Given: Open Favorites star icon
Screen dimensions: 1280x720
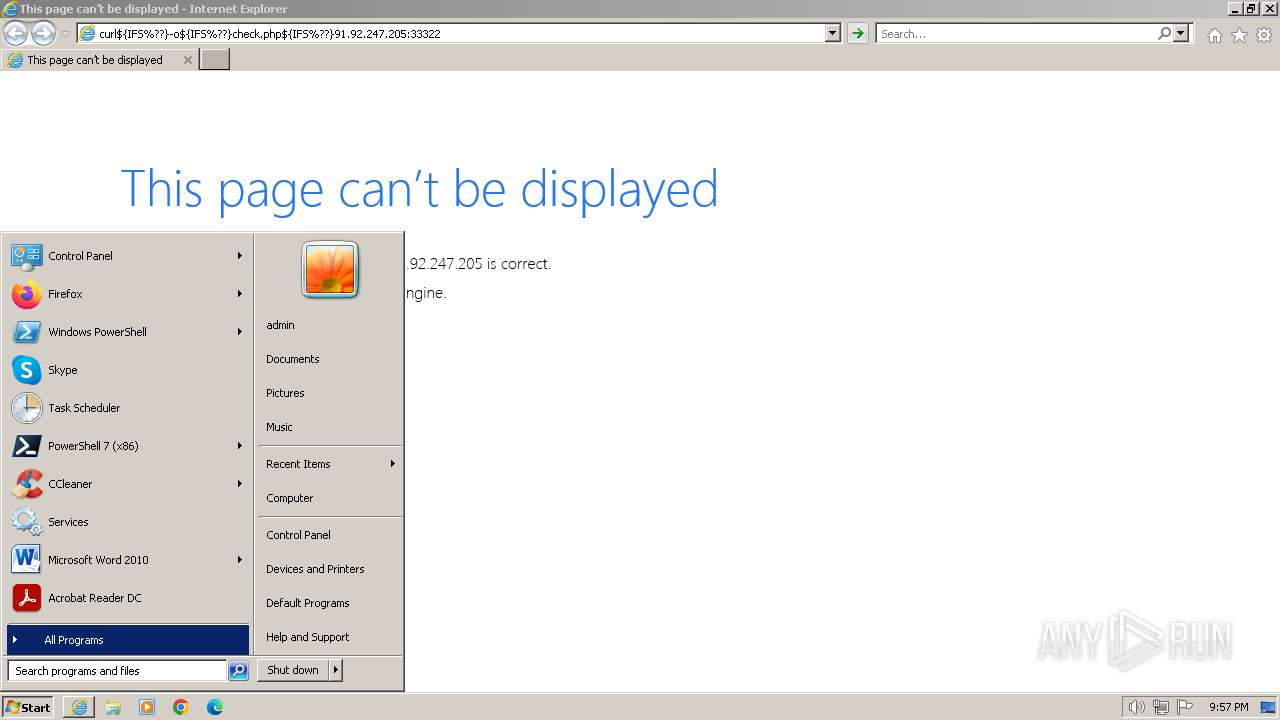Looking at the screenshot, I should pos(1239,35).
